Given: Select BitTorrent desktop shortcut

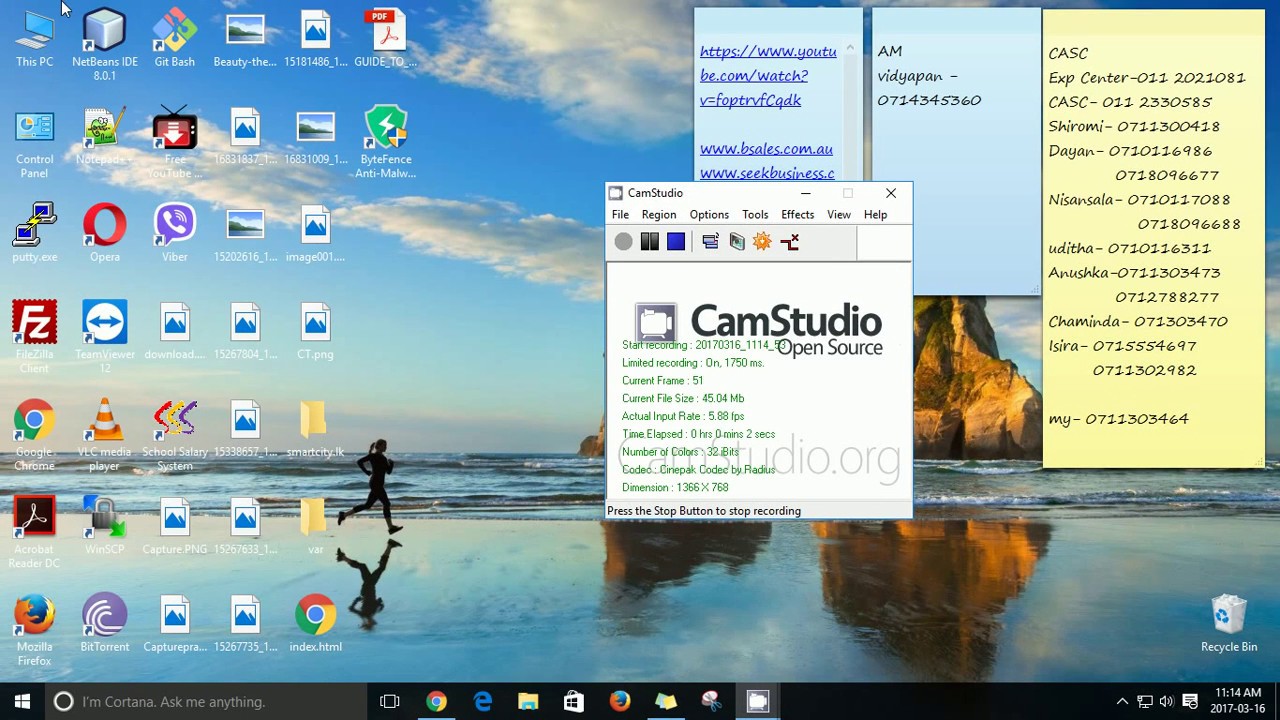Looking at the screenshot, I should 105,624.
